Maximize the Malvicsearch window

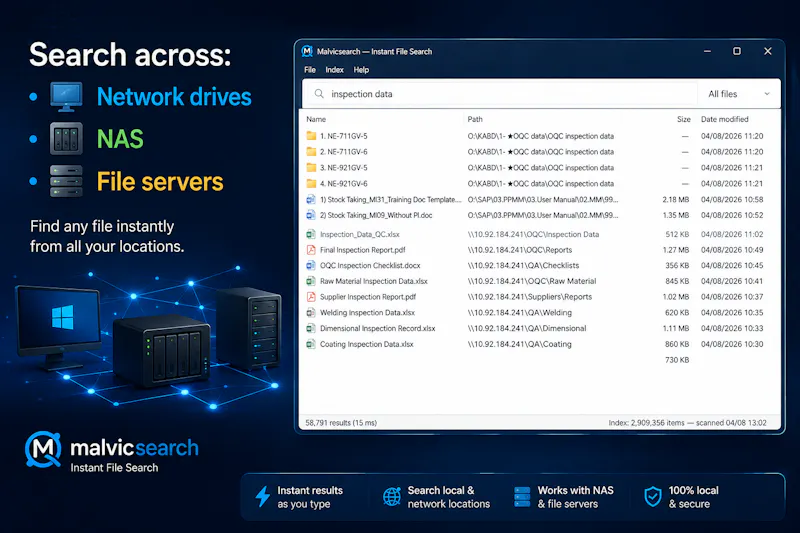pyautogui.click(x=737, y=51)
